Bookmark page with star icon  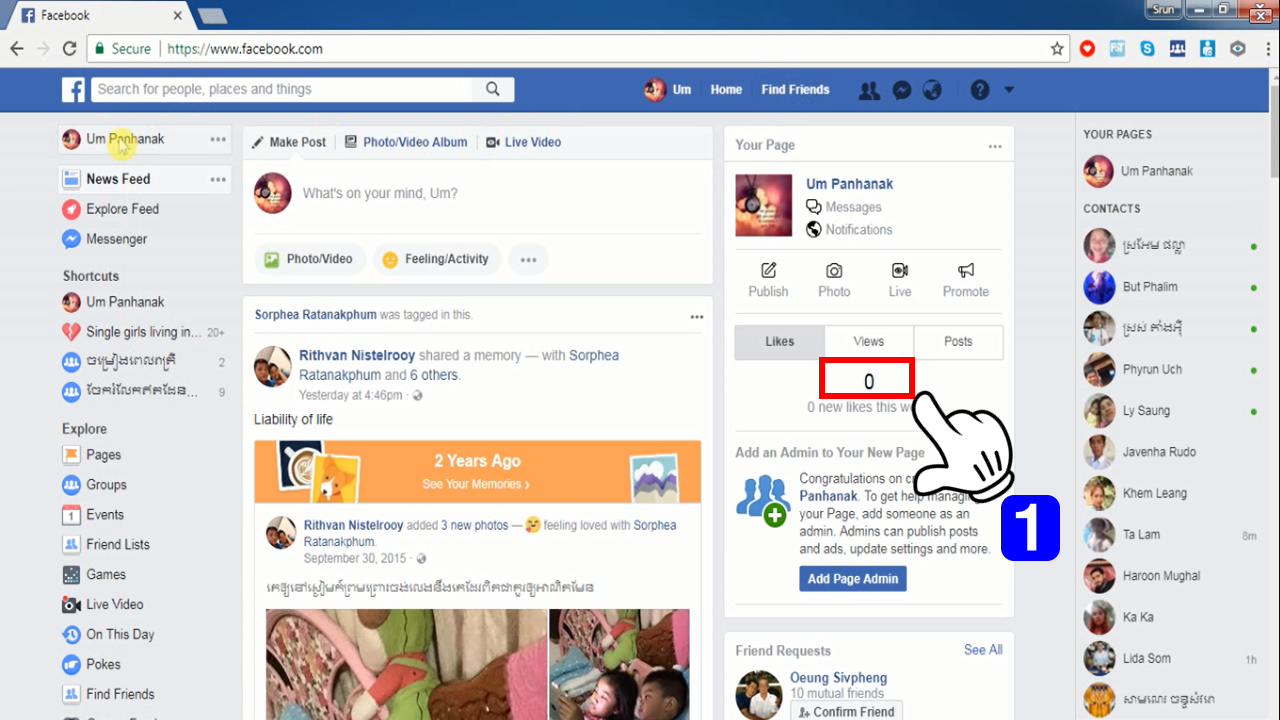(1057, 48)
